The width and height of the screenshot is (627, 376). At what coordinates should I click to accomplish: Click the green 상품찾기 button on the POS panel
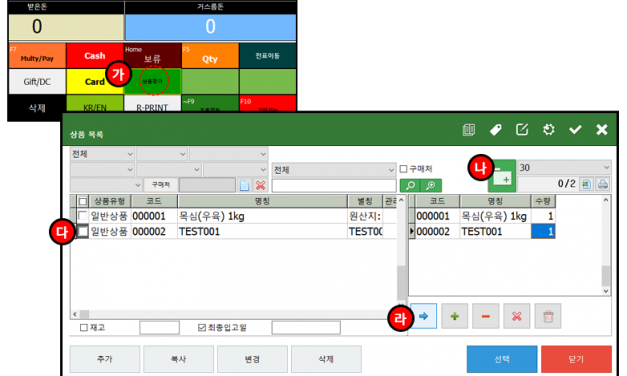click(152, 82)
